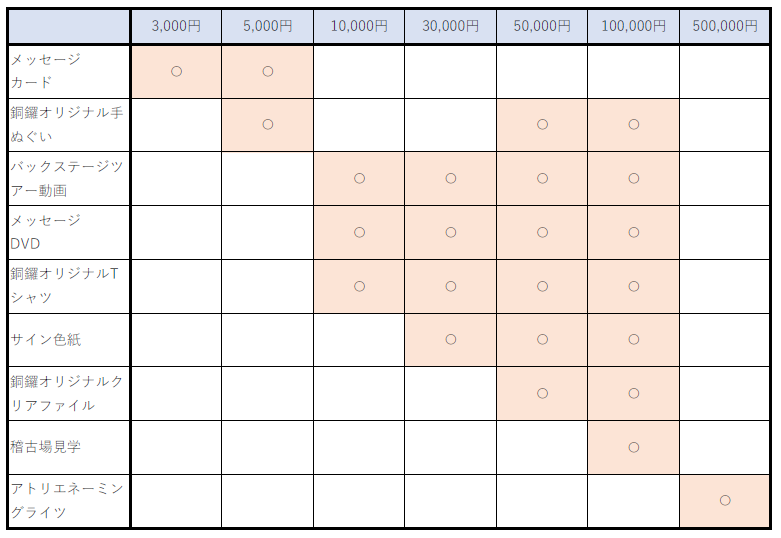Image resolution: width=781 pixels, height=538 pixels.
Task: Click the 10,000円 column header
Action: [x=359, y=27]
